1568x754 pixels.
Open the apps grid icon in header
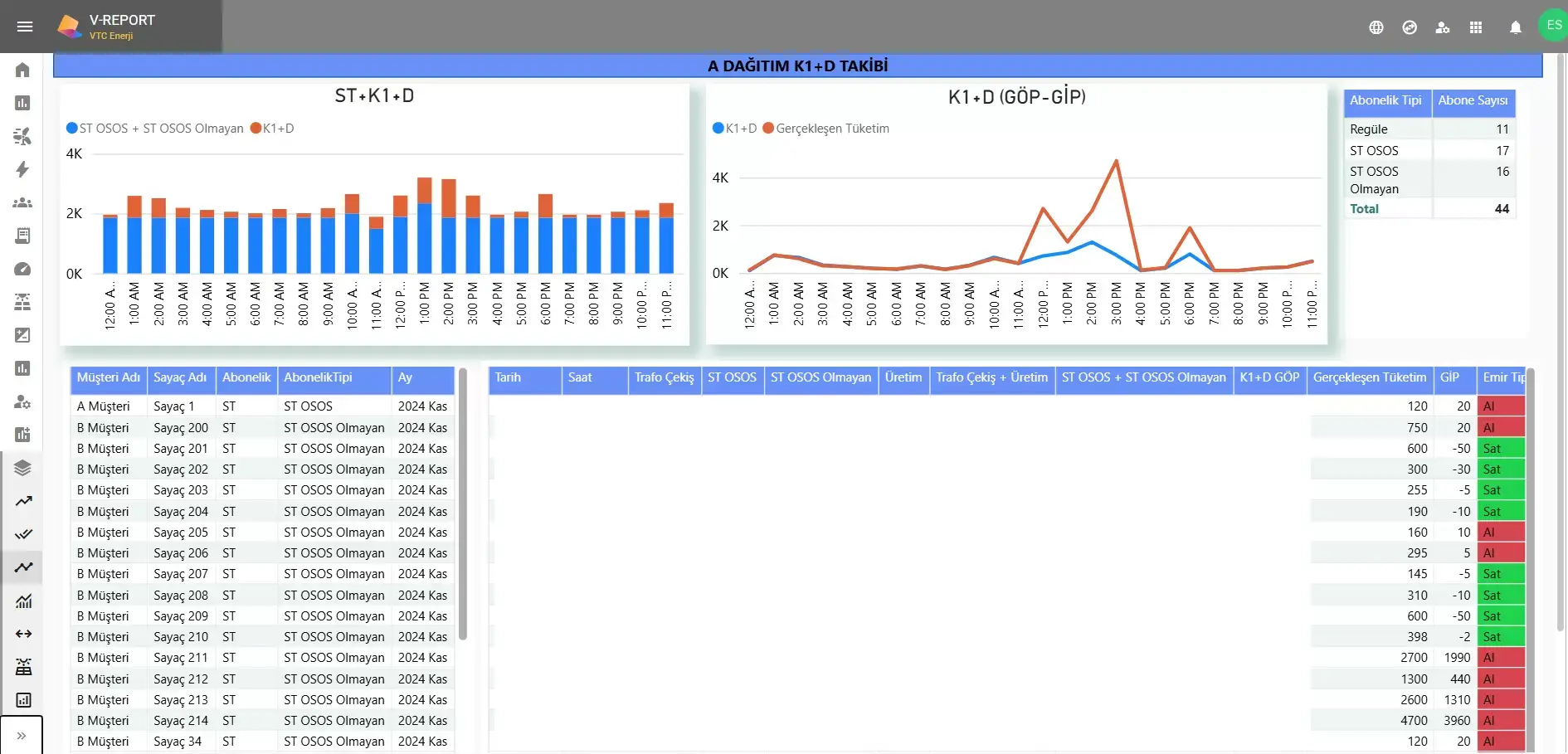(x=1475, y=27)
